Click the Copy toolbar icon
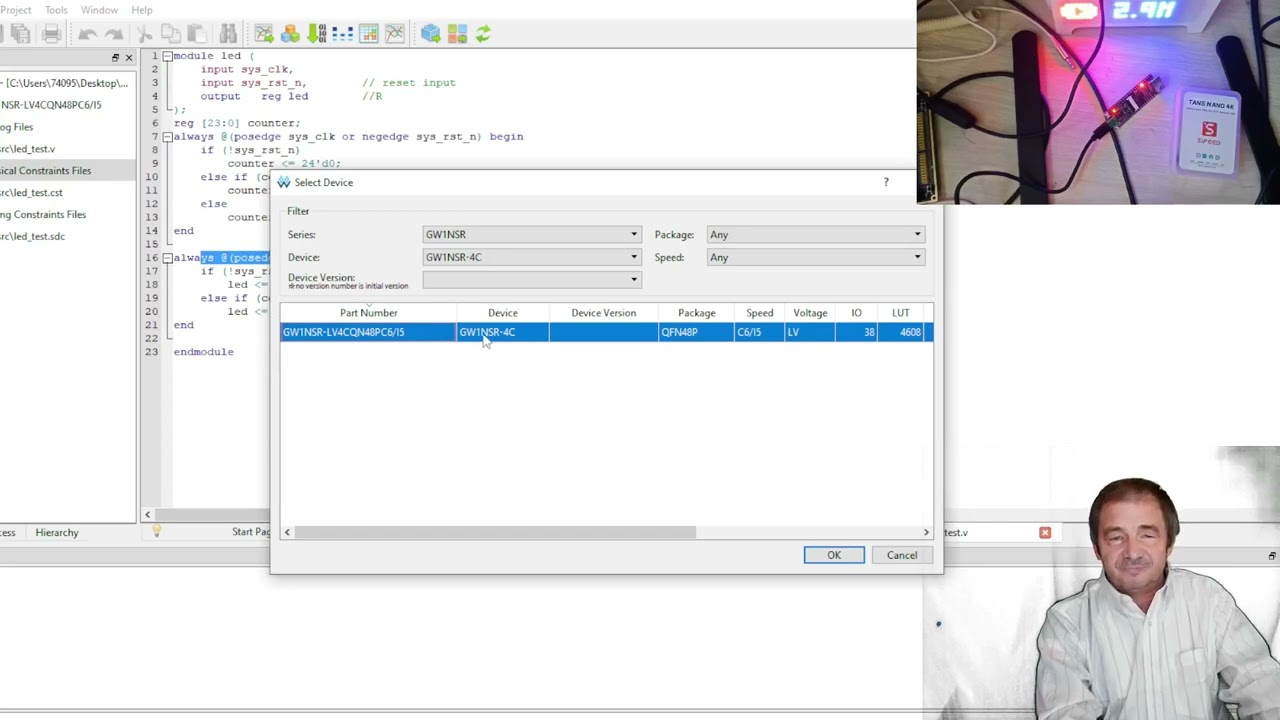The height and width of the screenshot is (720, 1280). [x=172, y=34]
